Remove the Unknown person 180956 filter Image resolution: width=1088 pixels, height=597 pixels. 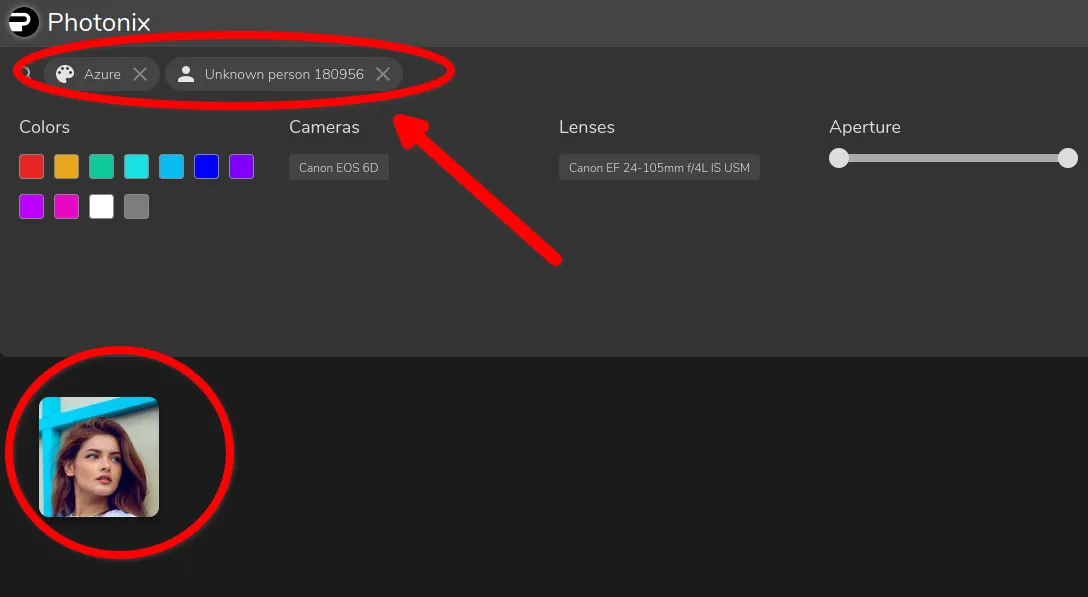[383, 74]
